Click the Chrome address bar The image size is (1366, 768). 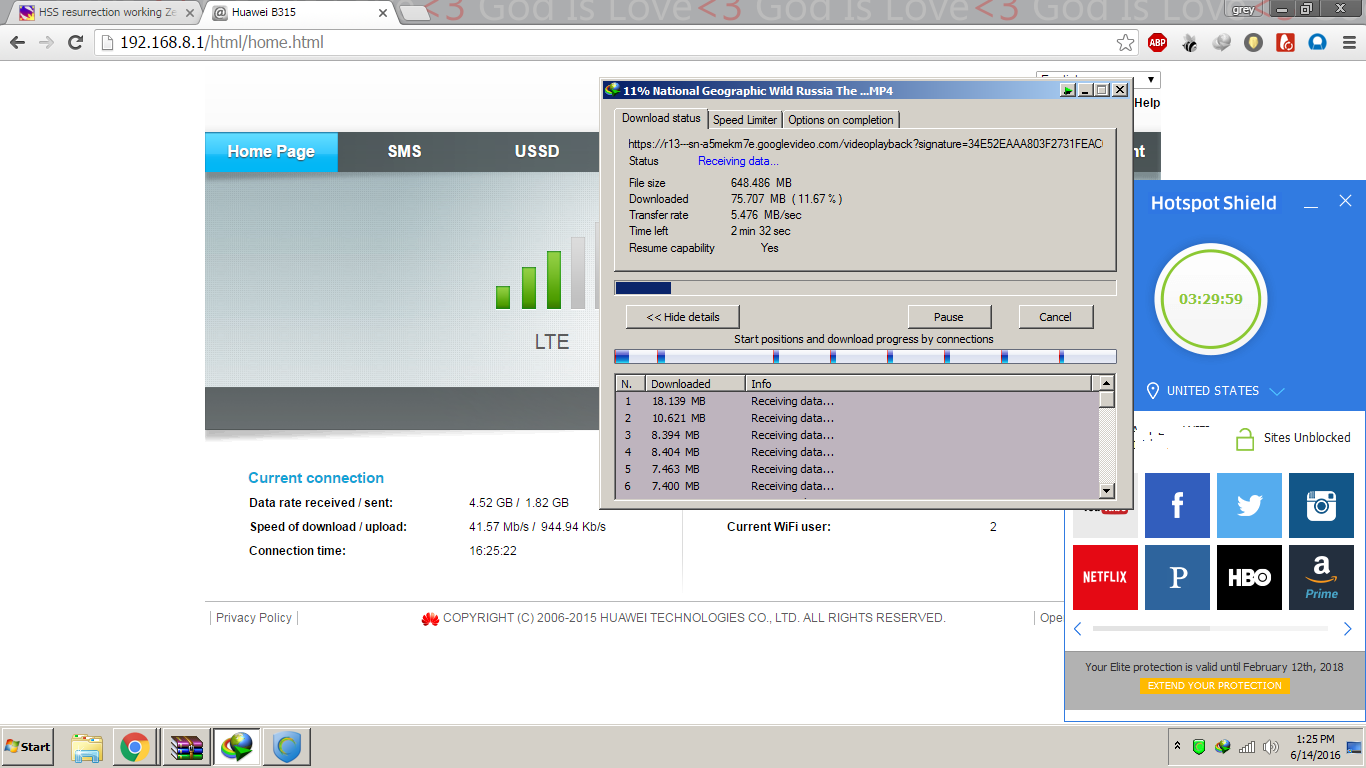(x=618, y=43)
